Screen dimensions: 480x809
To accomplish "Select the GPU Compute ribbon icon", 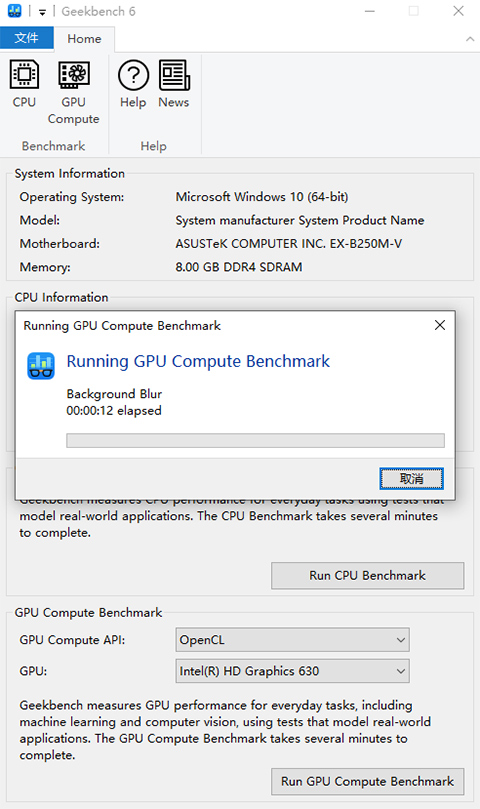I will pos(73,92).
